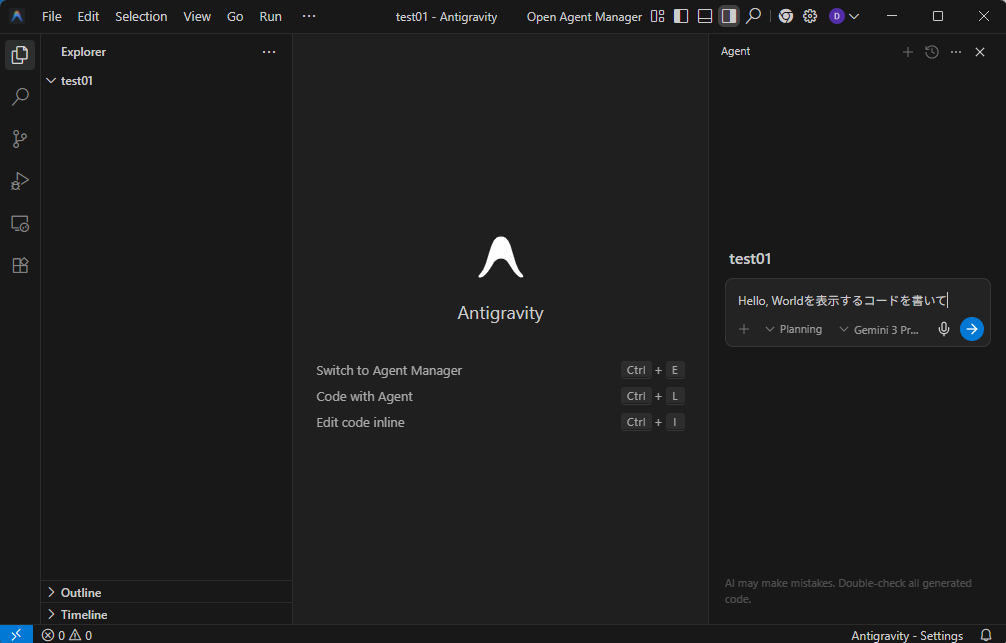This screenshot has width=1006, height=643.
Task: Open errors and warnings count in status bar
Action: [x=67, y=635]
